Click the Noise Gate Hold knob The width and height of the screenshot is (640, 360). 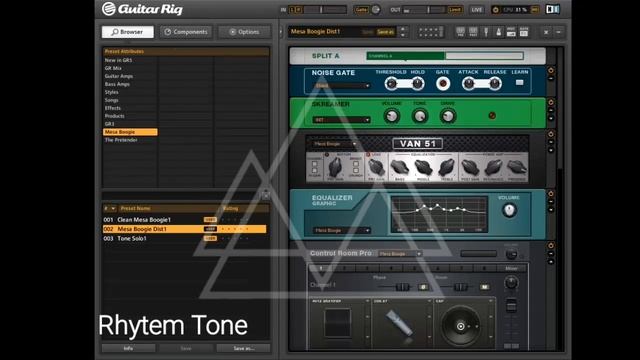417,84
